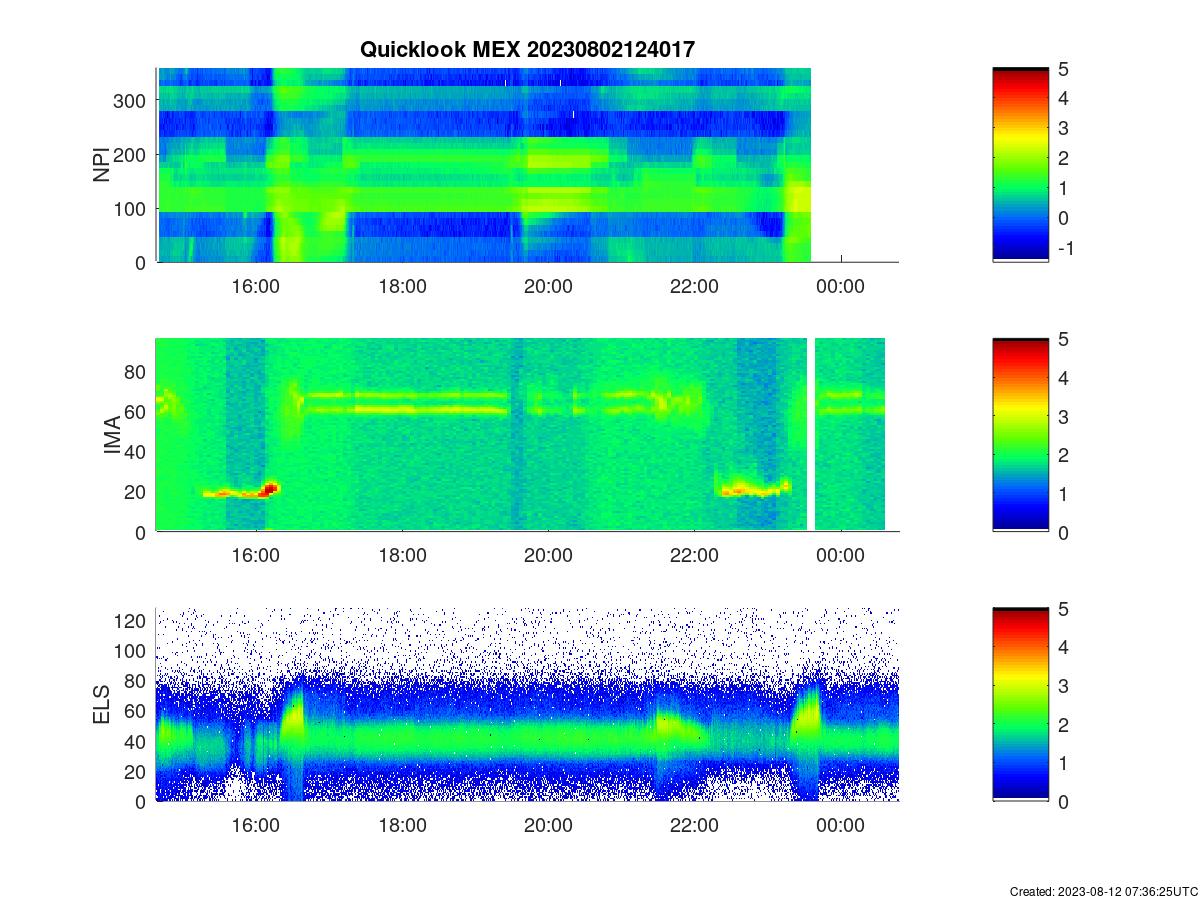Image resolution: width=1200 pixels, height=900 pixels.
Task: Click the "18:00" tick under the NPI plot
Action: [x=403, y=285]
